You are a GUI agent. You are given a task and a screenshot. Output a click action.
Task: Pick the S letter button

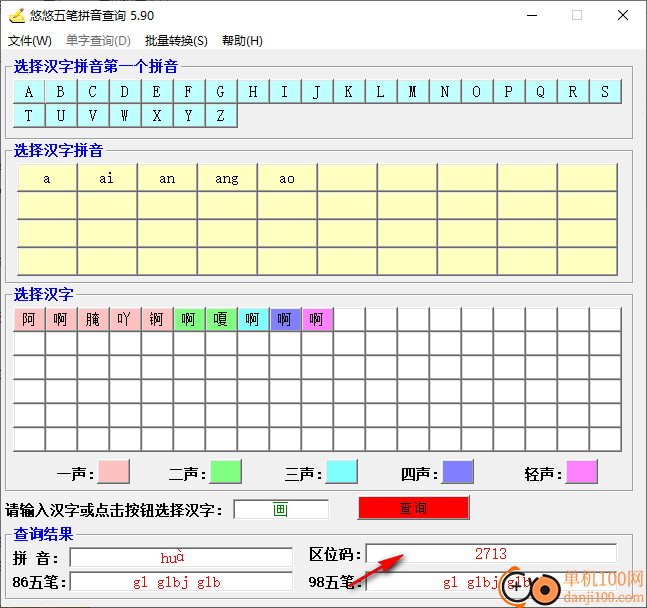(x=605, y=91)
